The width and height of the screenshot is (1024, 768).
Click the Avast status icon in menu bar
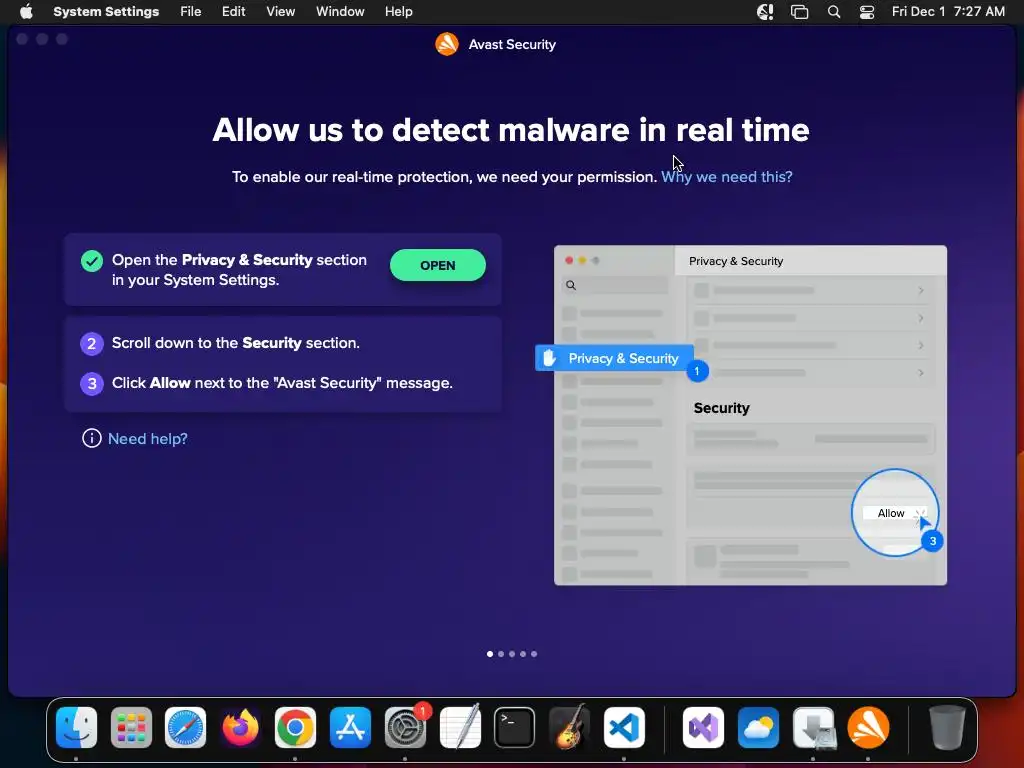765,12
